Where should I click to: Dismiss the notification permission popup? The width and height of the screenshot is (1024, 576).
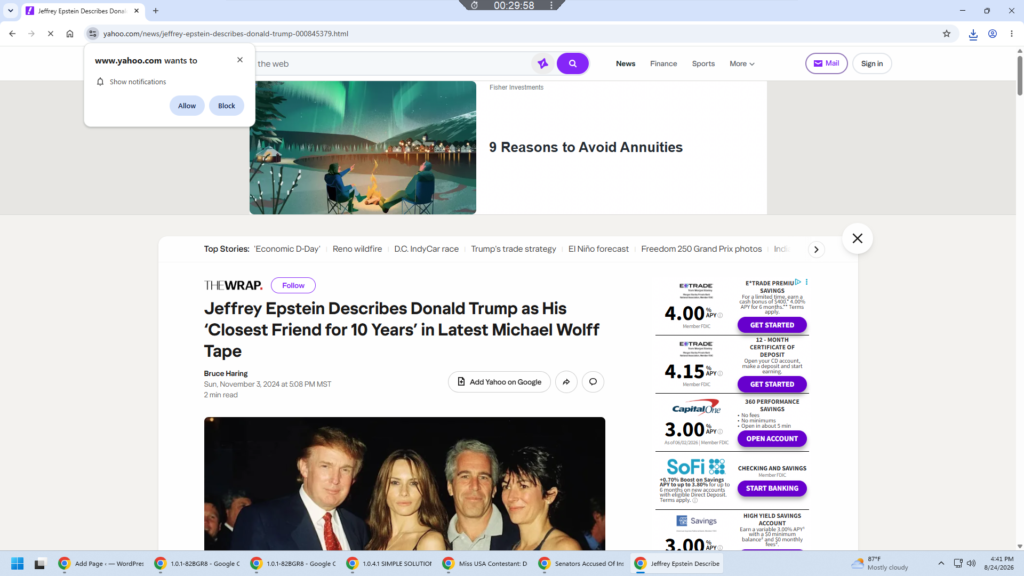click(240, 59)
